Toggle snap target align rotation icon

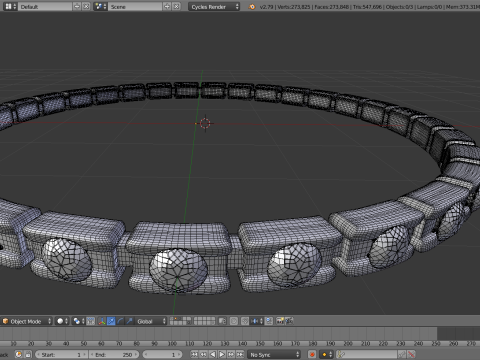[x=269, y=321]
